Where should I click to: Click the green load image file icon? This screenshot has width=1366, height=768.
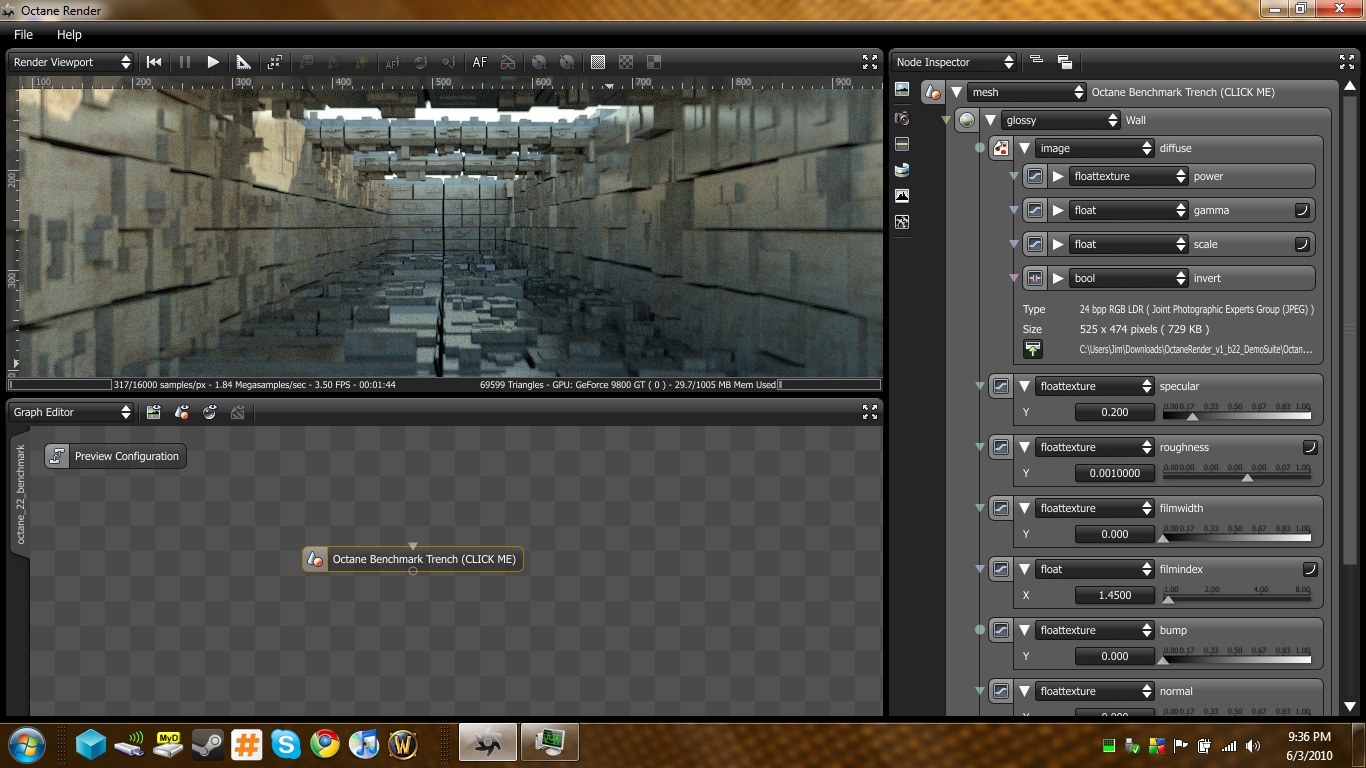1033,349
